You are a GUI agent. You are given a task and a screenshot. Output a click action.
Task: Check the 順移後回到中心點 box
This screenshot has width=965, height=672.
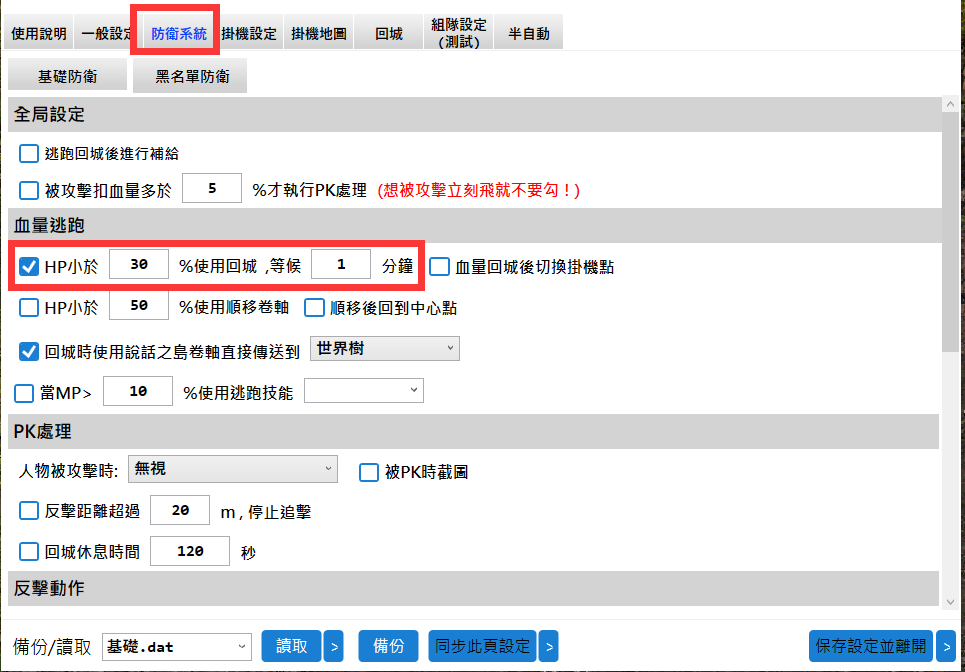314,308
